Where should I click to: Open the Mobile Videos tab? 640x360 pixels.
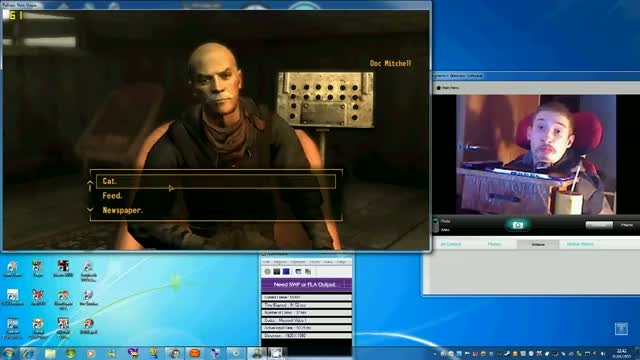(580, 244)
